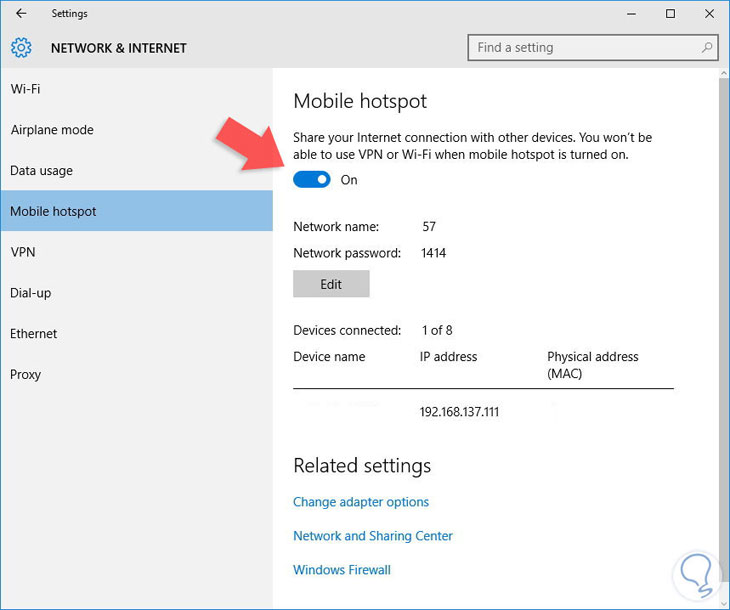Click Physical address (MAC) column header
Image resolution: width=730 pixels, height=610 pixels.
tap(593, 365)
